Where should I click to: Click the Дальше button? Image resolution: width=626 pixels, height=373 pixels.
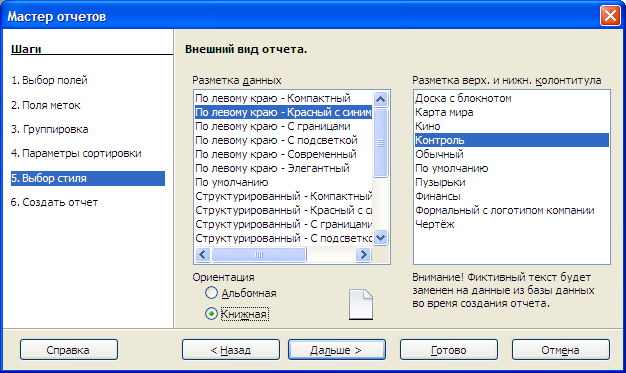pos(337,350)
